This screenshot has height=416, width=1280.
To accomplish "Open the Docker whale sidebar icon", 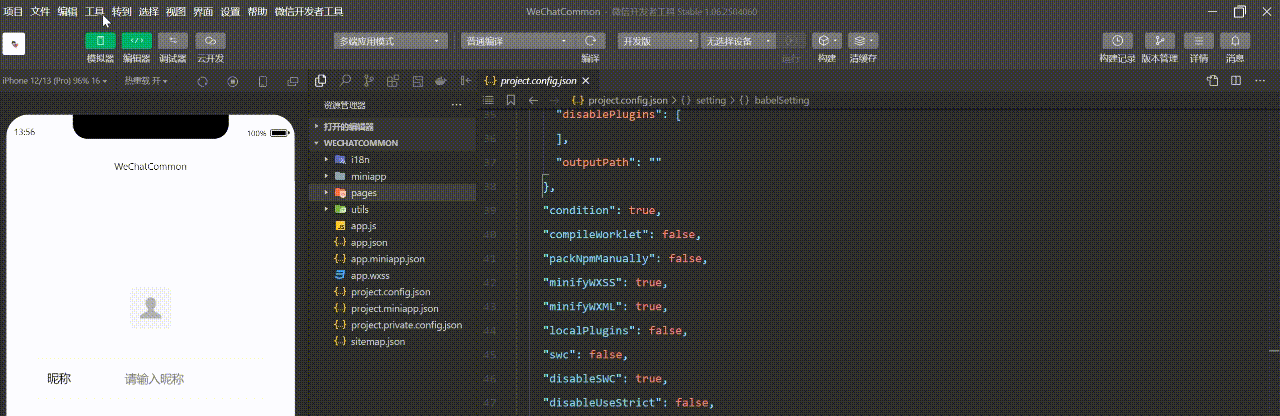I will (441, 81).
